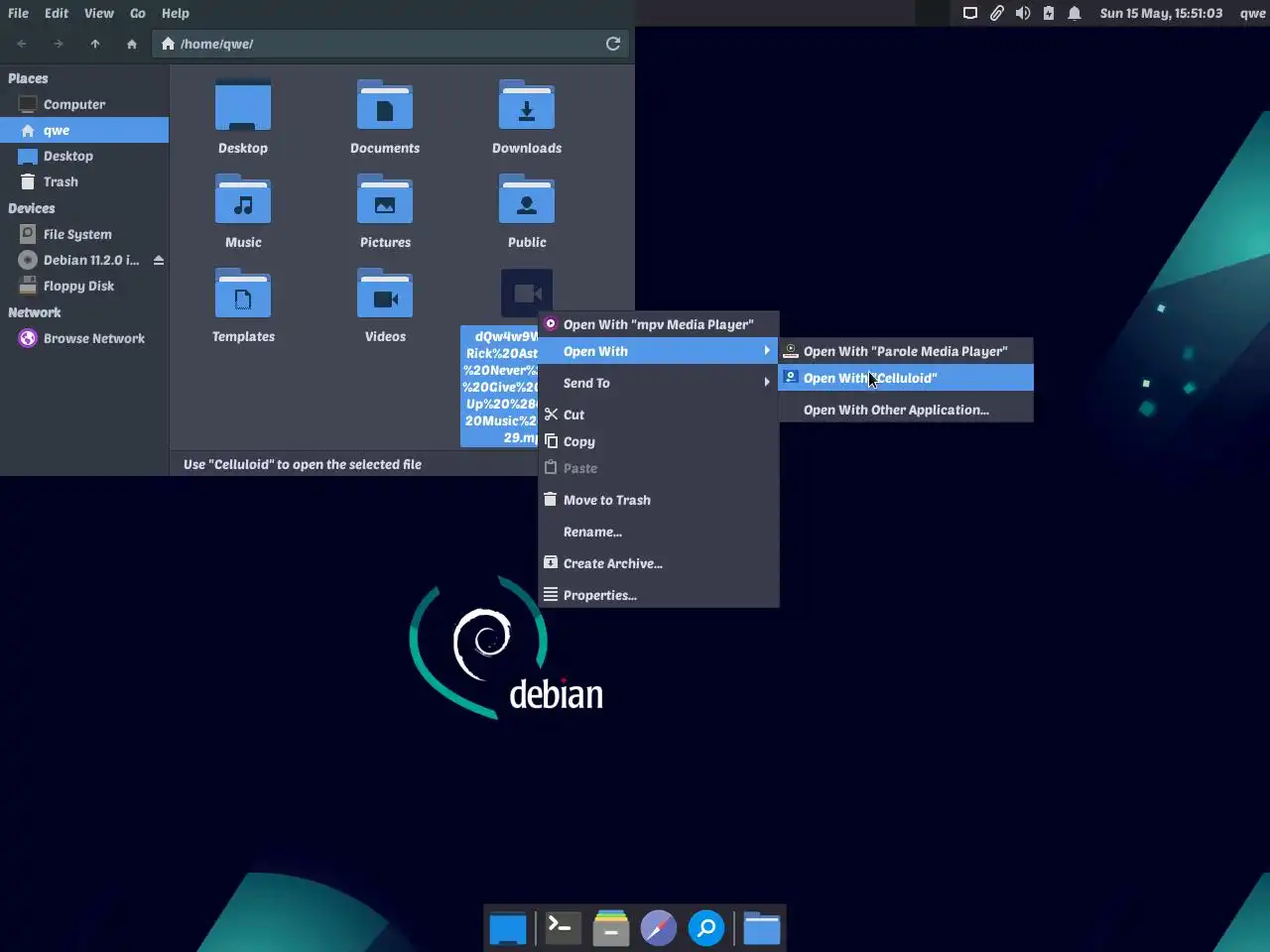Open the File menu
The height and width of the screenshot is (952, 1270).
point(18,13)
